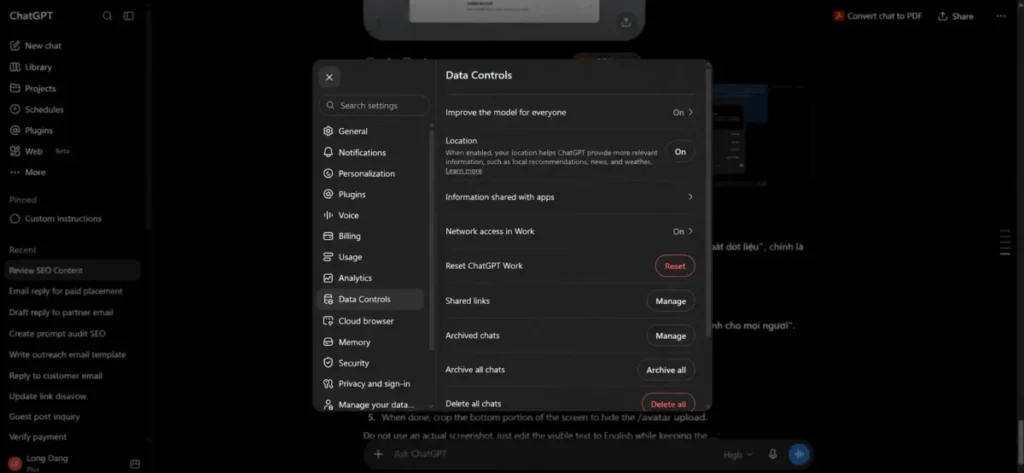Open Personalization settings tab
The height and width of the screenshot is (473, 1024).
coord(372,174)
